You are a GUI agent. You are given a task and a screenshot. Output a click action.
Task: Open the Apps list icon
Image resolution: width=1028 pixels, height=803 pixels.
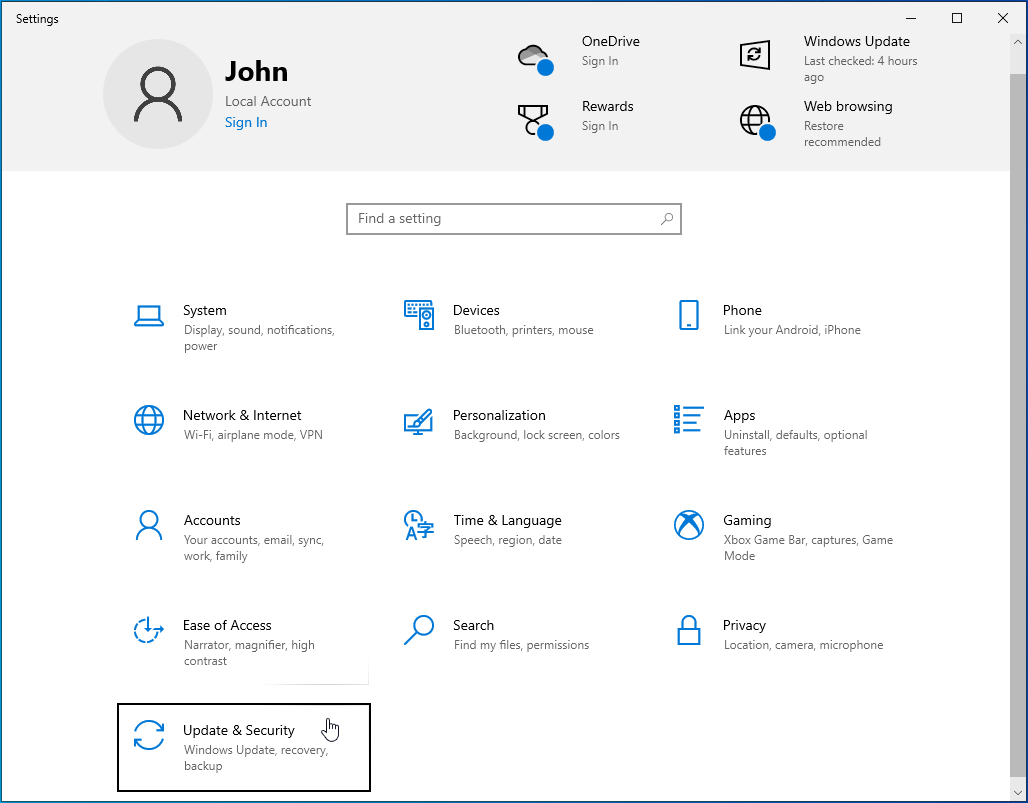[x=689, y=420]
